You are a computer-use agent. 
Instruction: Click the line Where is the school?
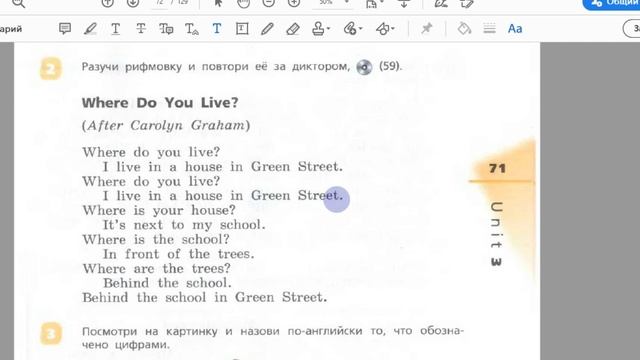156,240
